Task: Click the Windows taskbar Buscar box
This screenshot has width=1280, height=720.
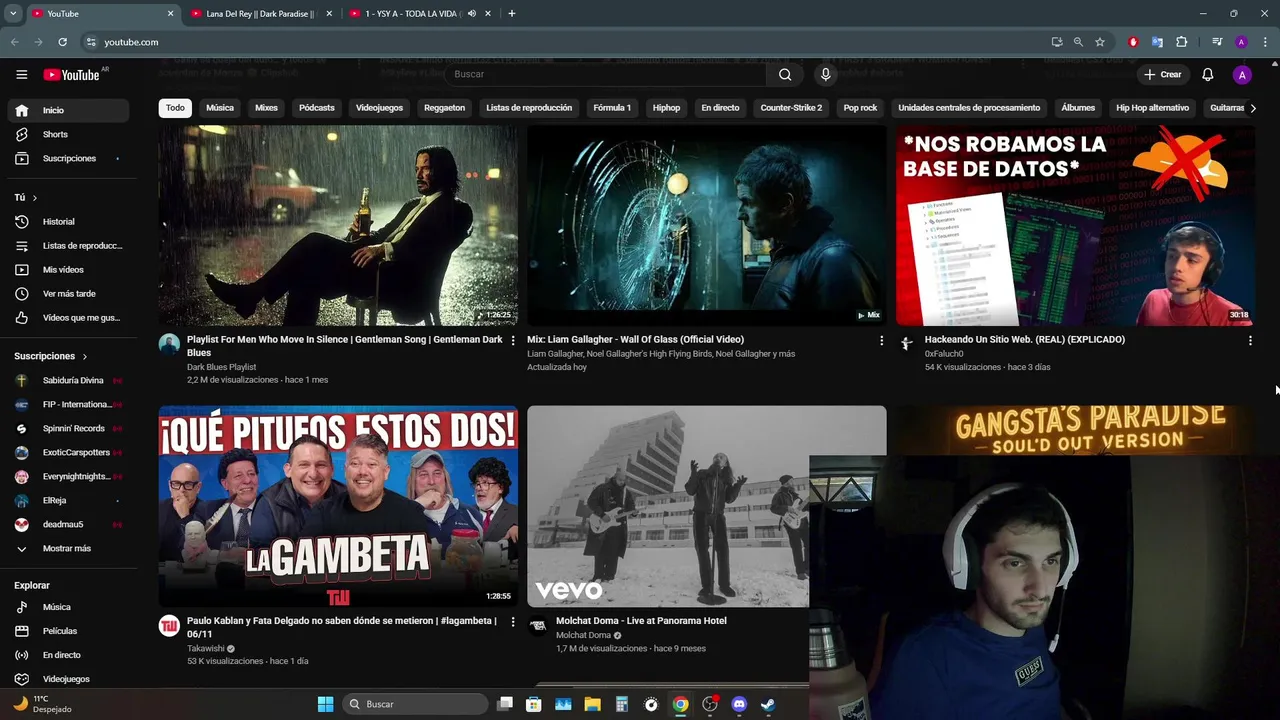Action: click(x=417, y=704)
